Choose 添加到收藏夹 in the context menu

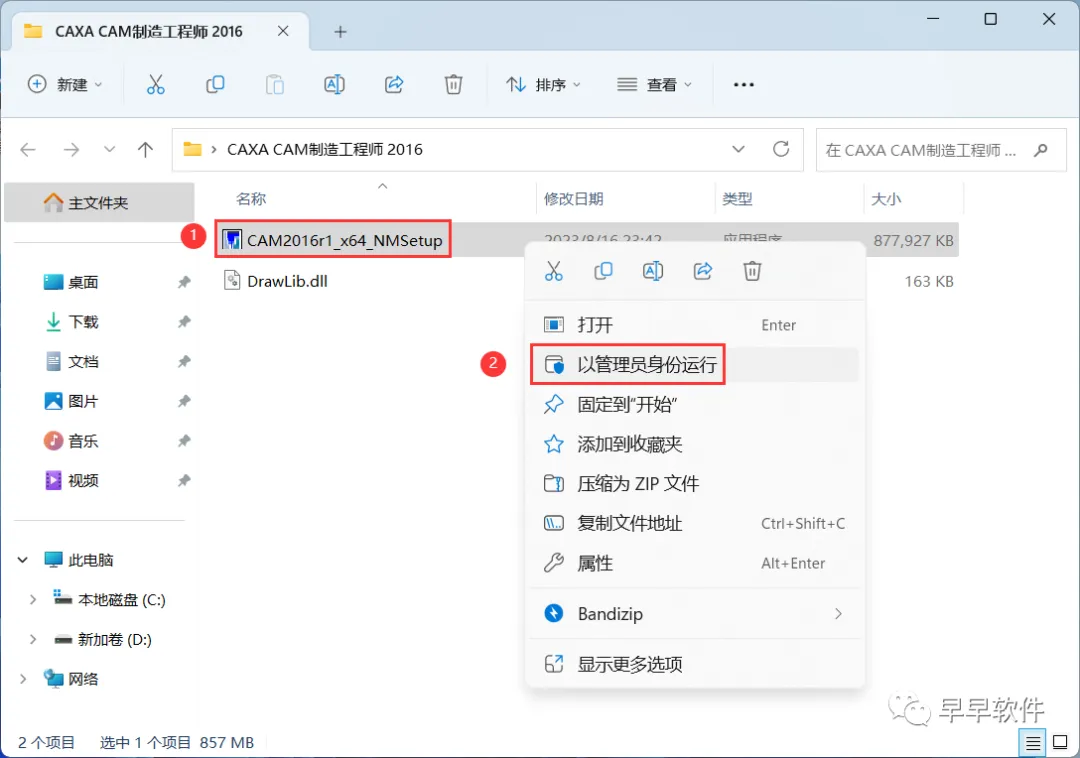695,444
